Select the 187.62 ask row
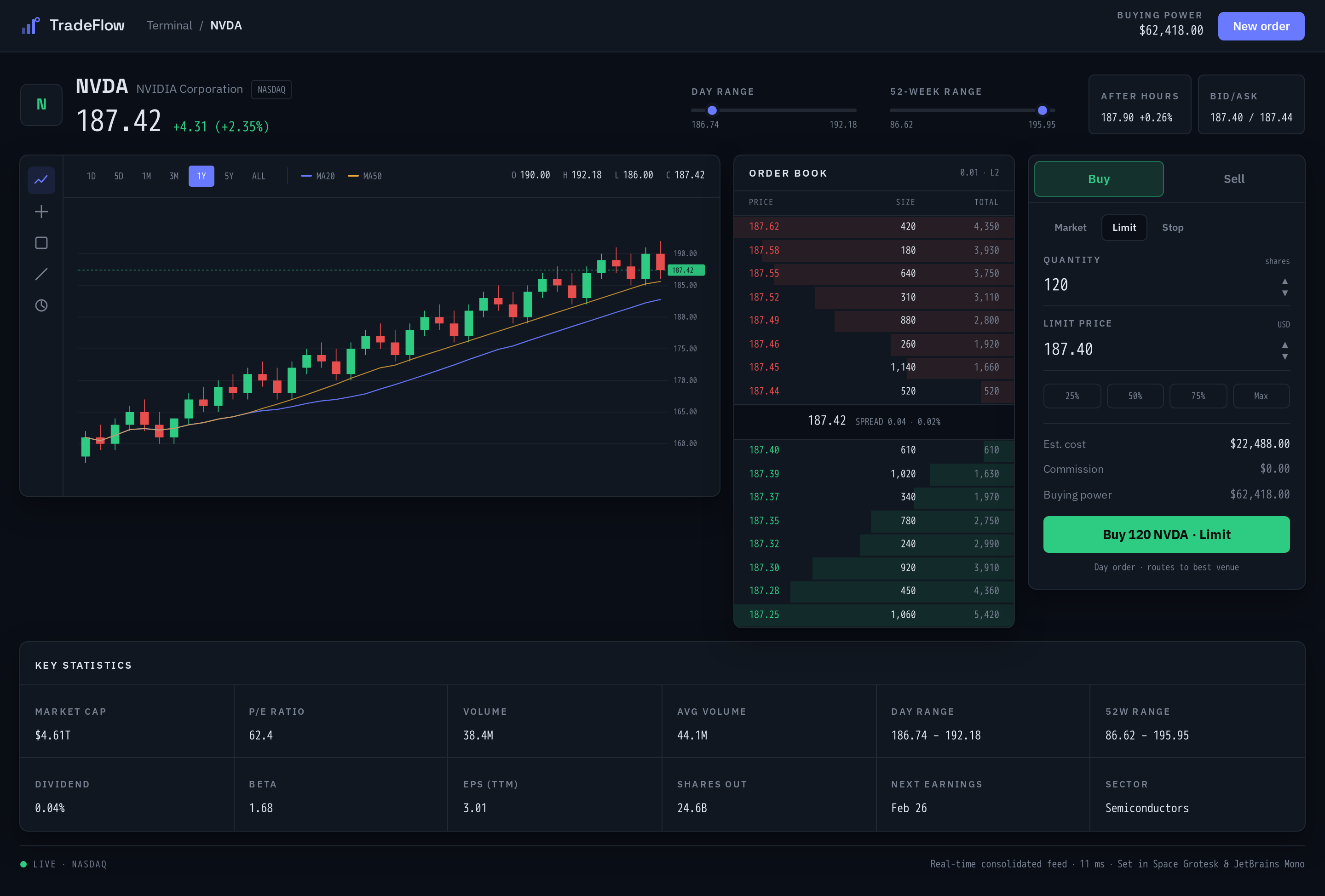The height and width of the screenshot is (896, 1325). 874,227
